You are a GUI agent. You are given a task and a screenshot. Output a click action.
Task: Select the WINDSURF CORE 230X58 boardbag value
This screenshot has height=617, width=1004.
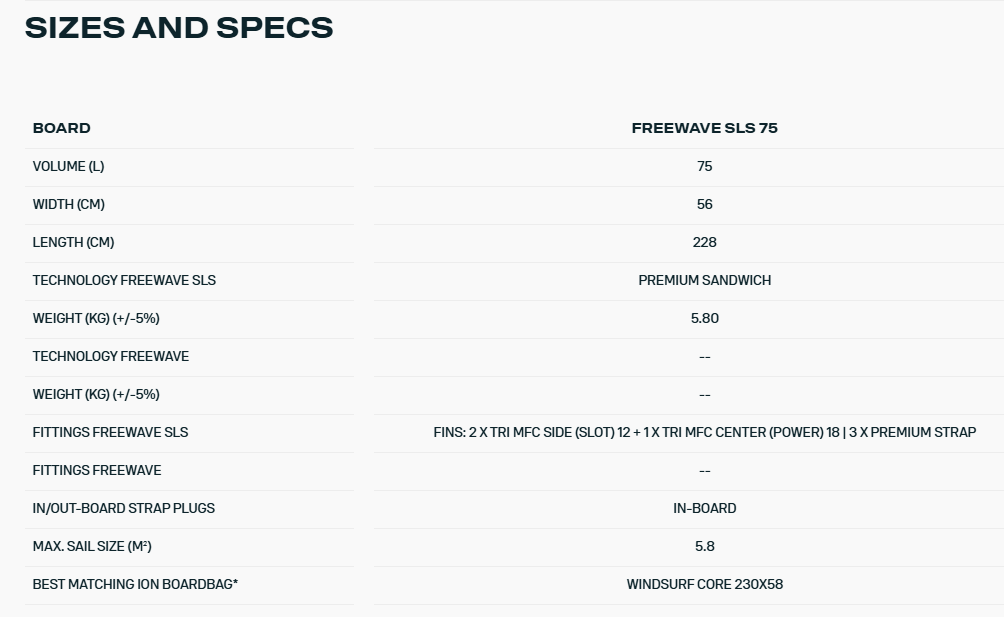click(x=704, y=584)
